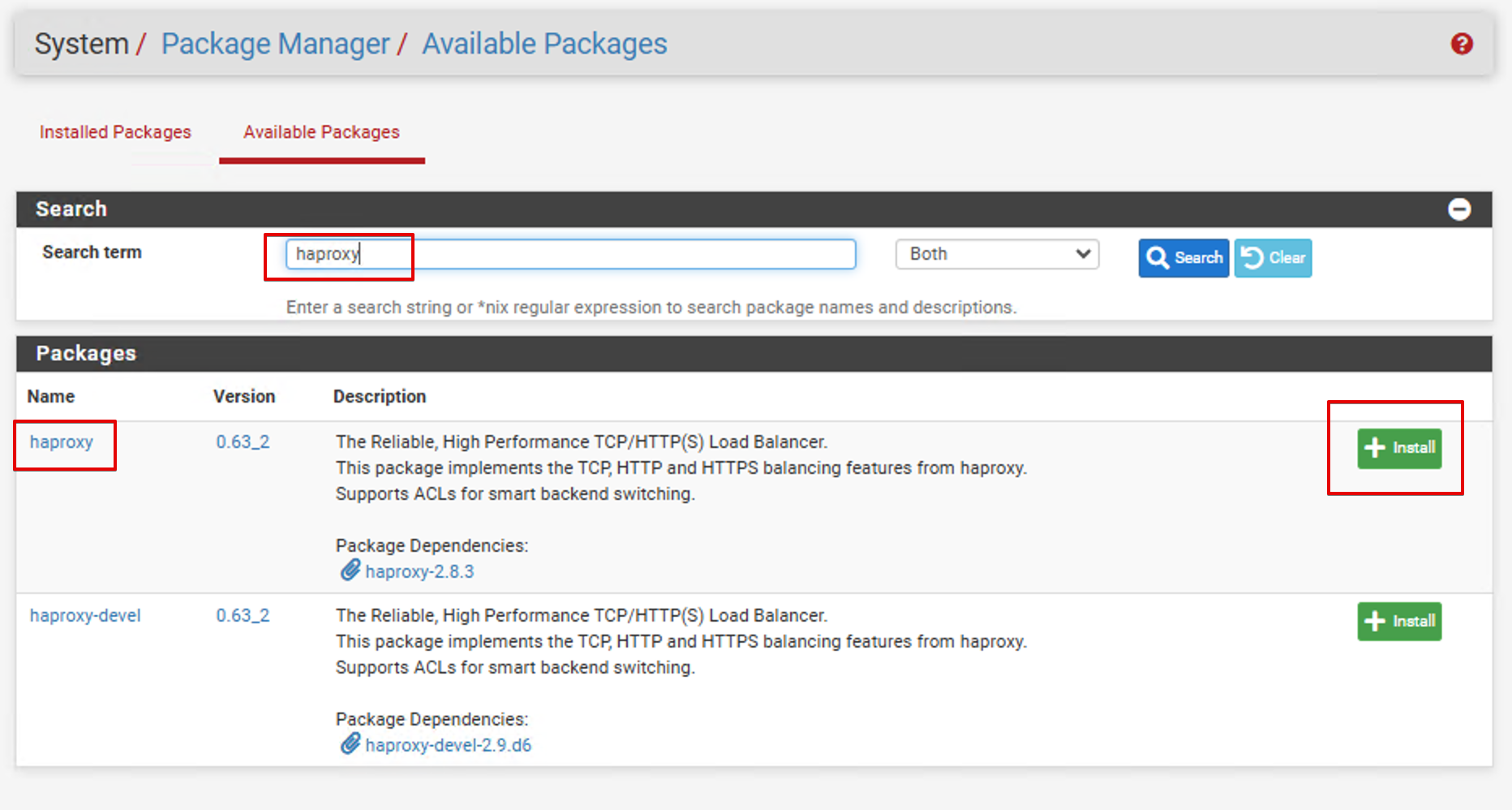Screen dimensions: 1512x810
Task: Select the Available Packages tab
Action: tap(321, 132)
